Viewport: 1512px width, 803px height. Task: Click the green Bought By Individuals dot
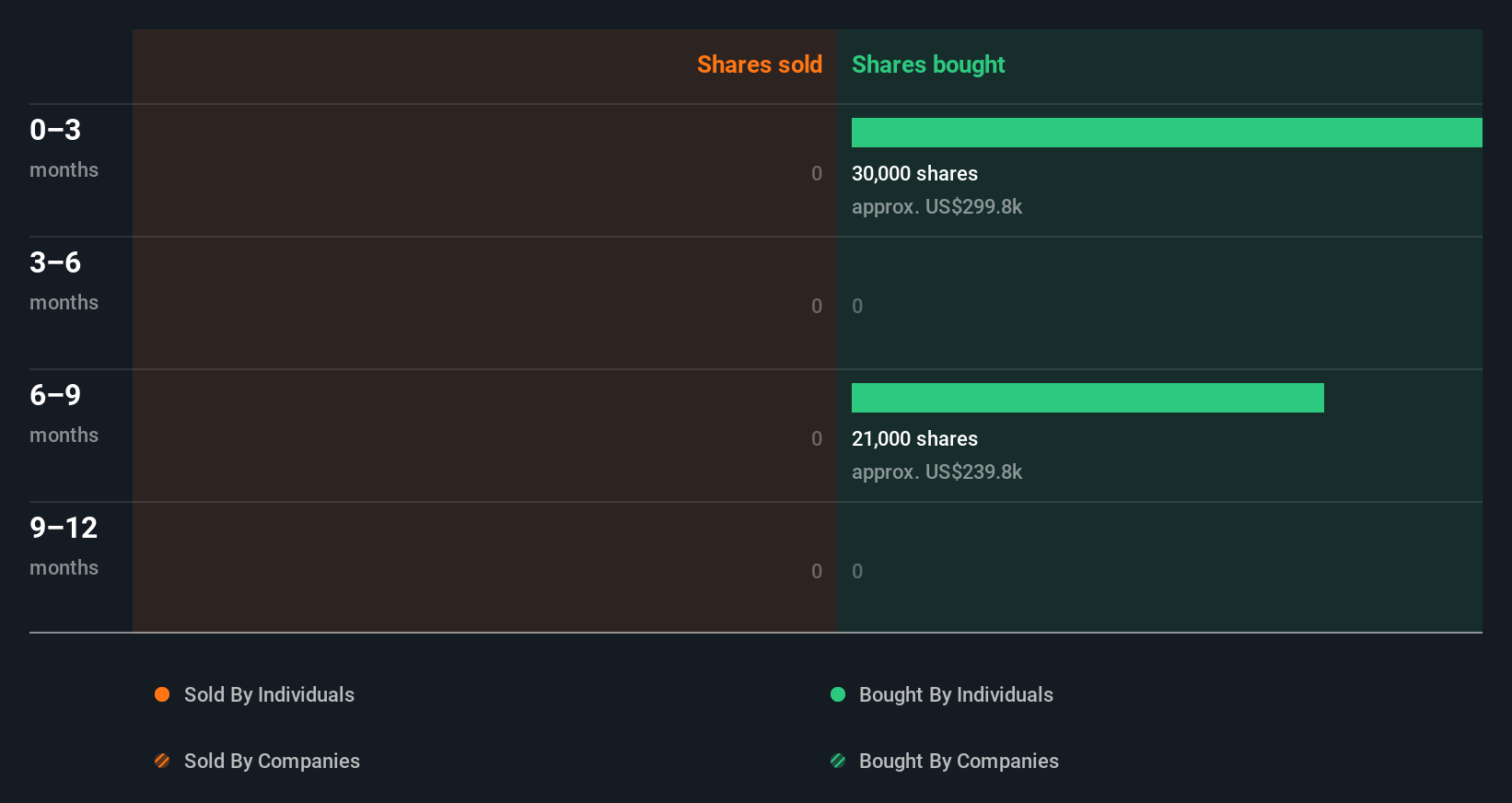tap(838, 694)
